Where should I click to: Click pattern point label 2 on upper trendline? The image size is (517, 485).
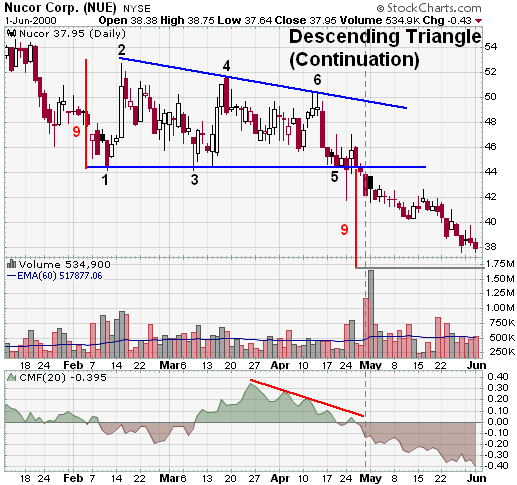[x=122, y=50]
